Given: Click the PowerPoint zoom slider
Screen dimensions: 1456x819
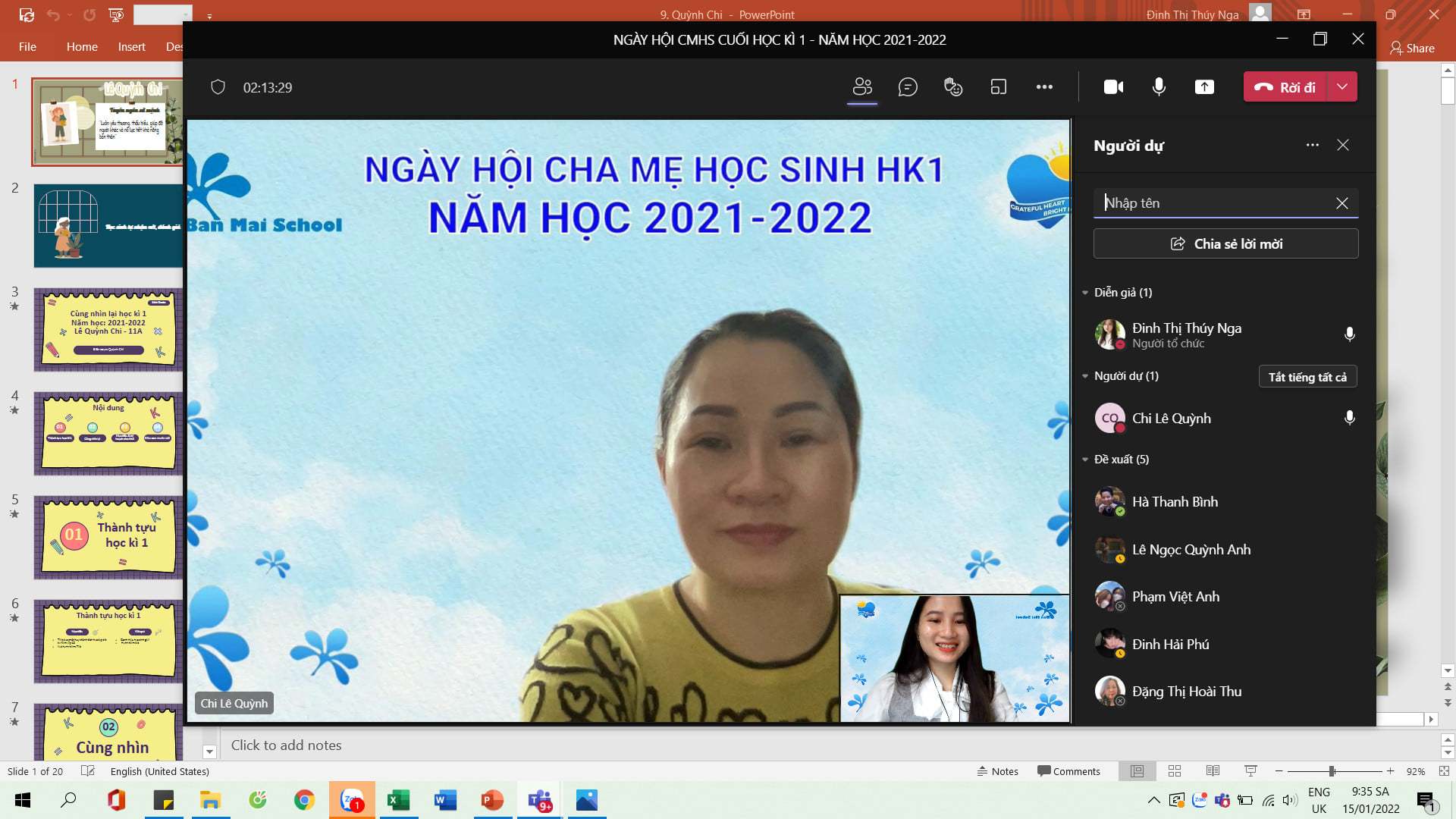Looking at the screenshot, I should click(1332, 771).
